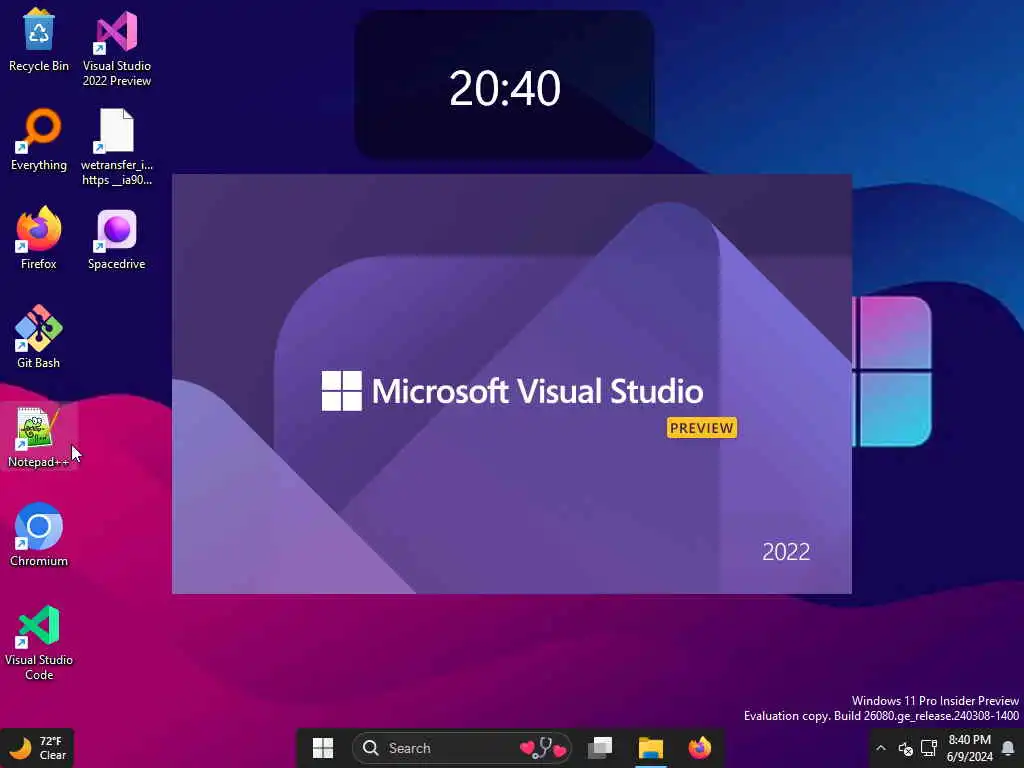Select the Notepad++ desktop shortcut

[39, 436]
